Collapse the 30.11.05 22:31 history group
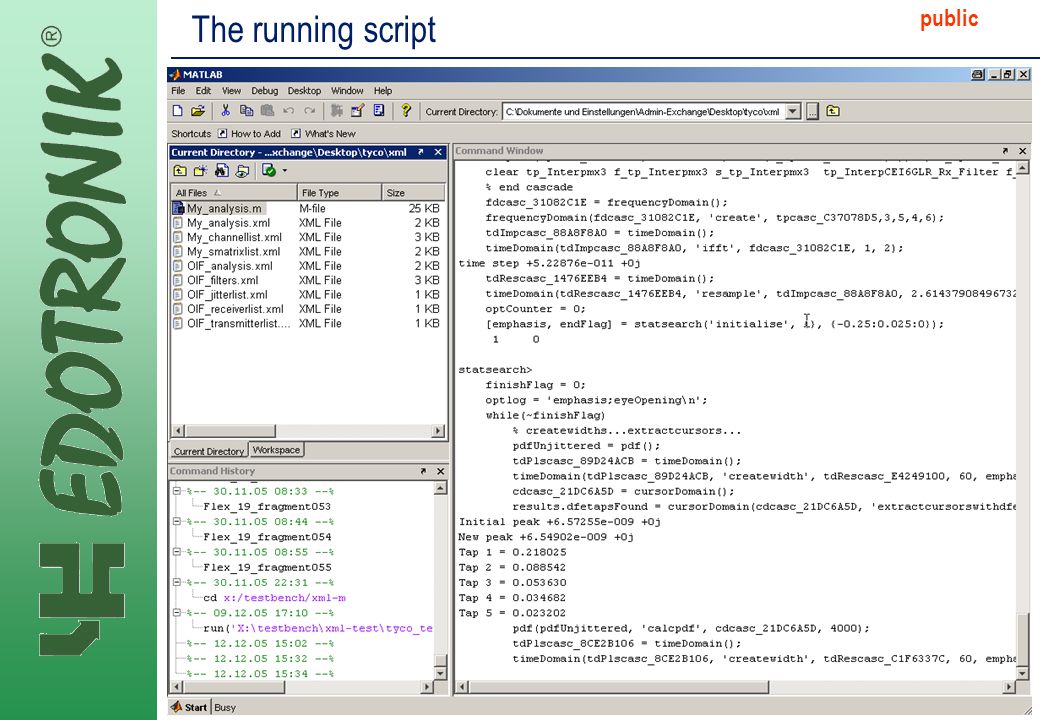 [177, 582]
